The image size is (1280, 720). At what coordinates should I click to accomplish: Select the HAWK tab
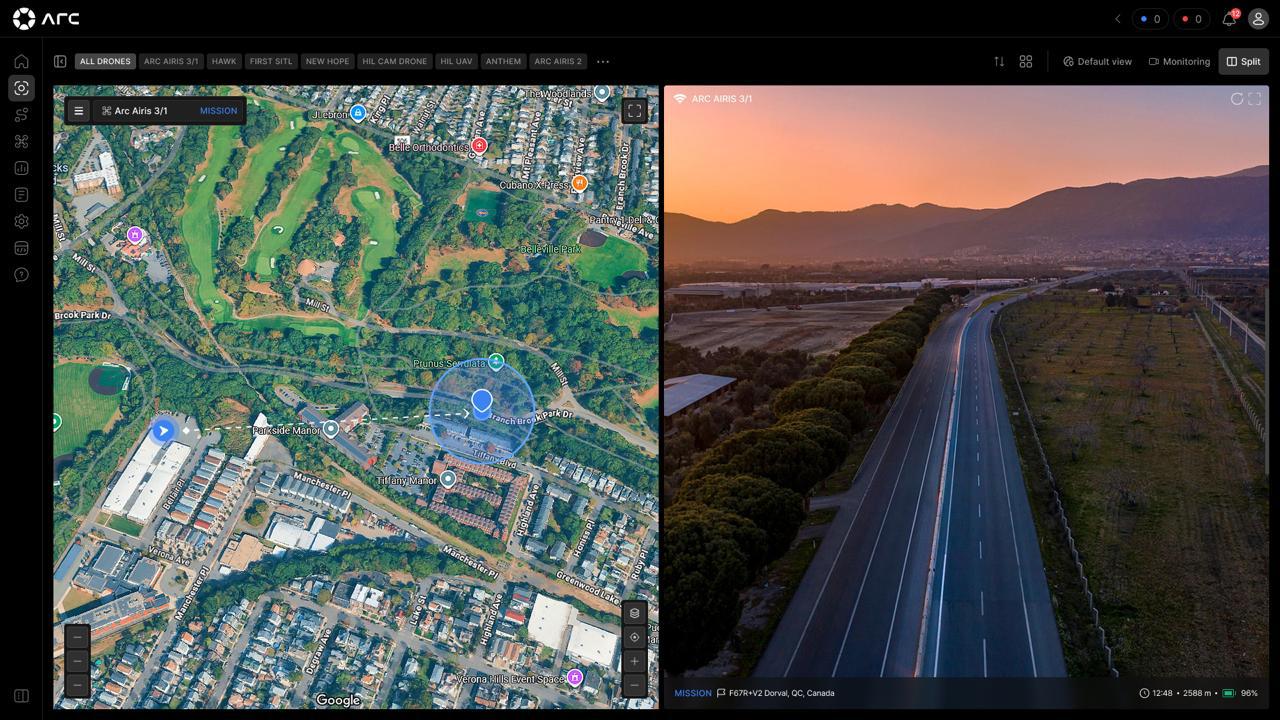[224, 61]
